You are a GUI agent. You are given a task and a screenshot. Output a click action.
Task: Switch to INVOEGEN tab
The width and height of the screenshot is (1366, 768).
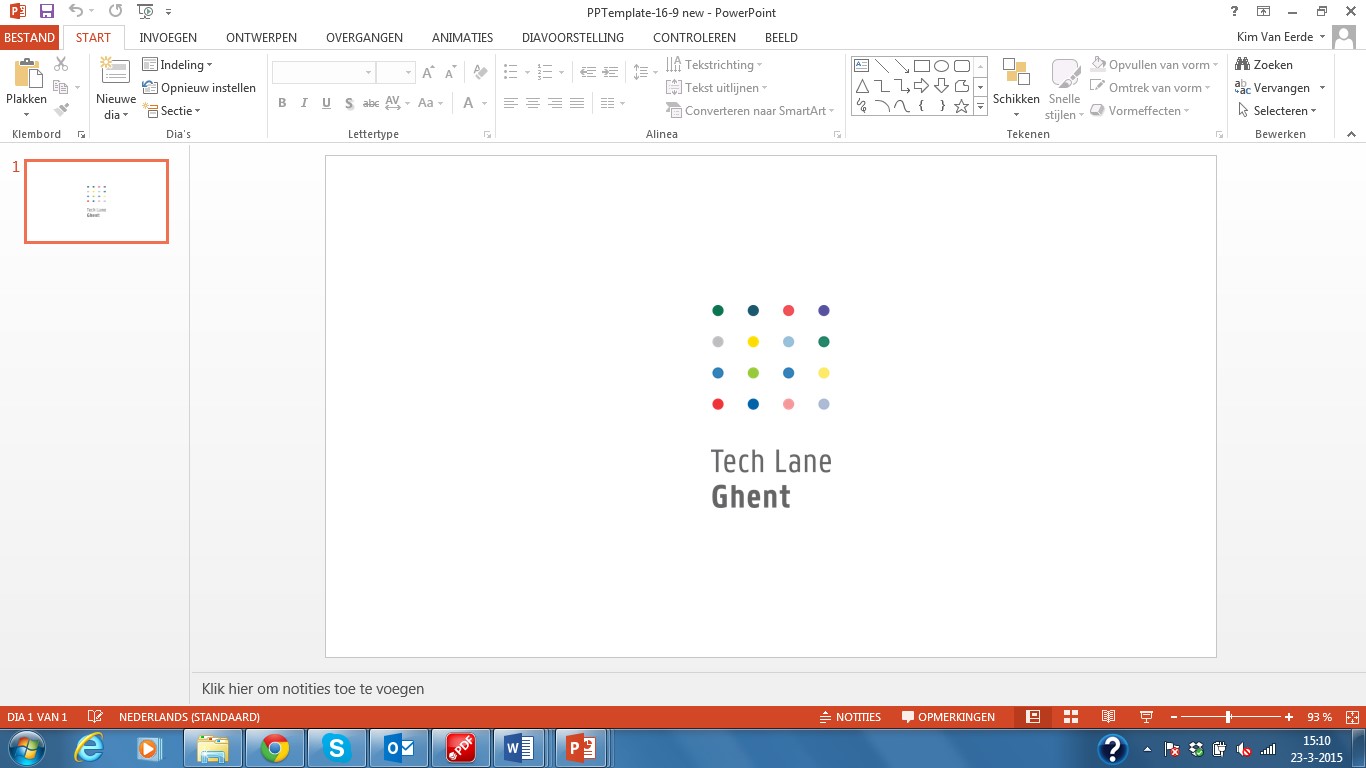point(168,37)
